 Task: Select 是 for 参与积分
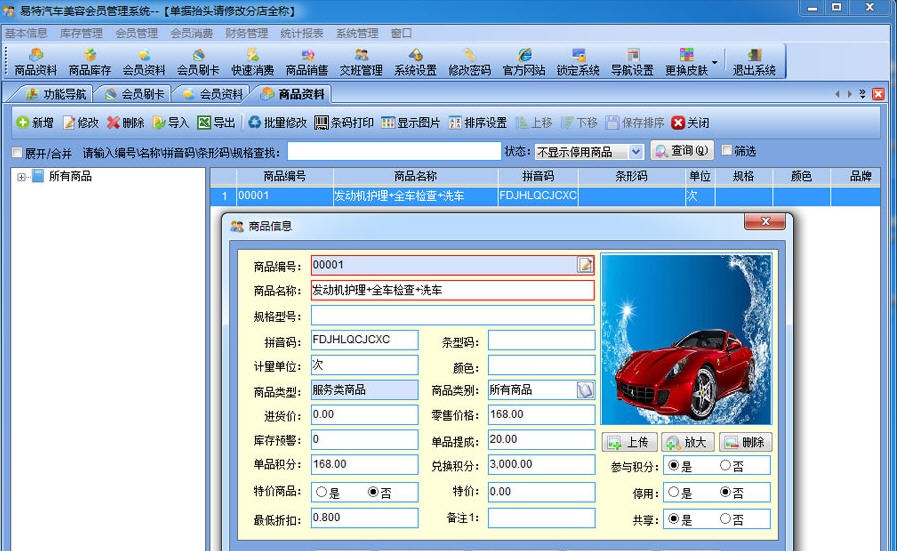tap(674, 466)
